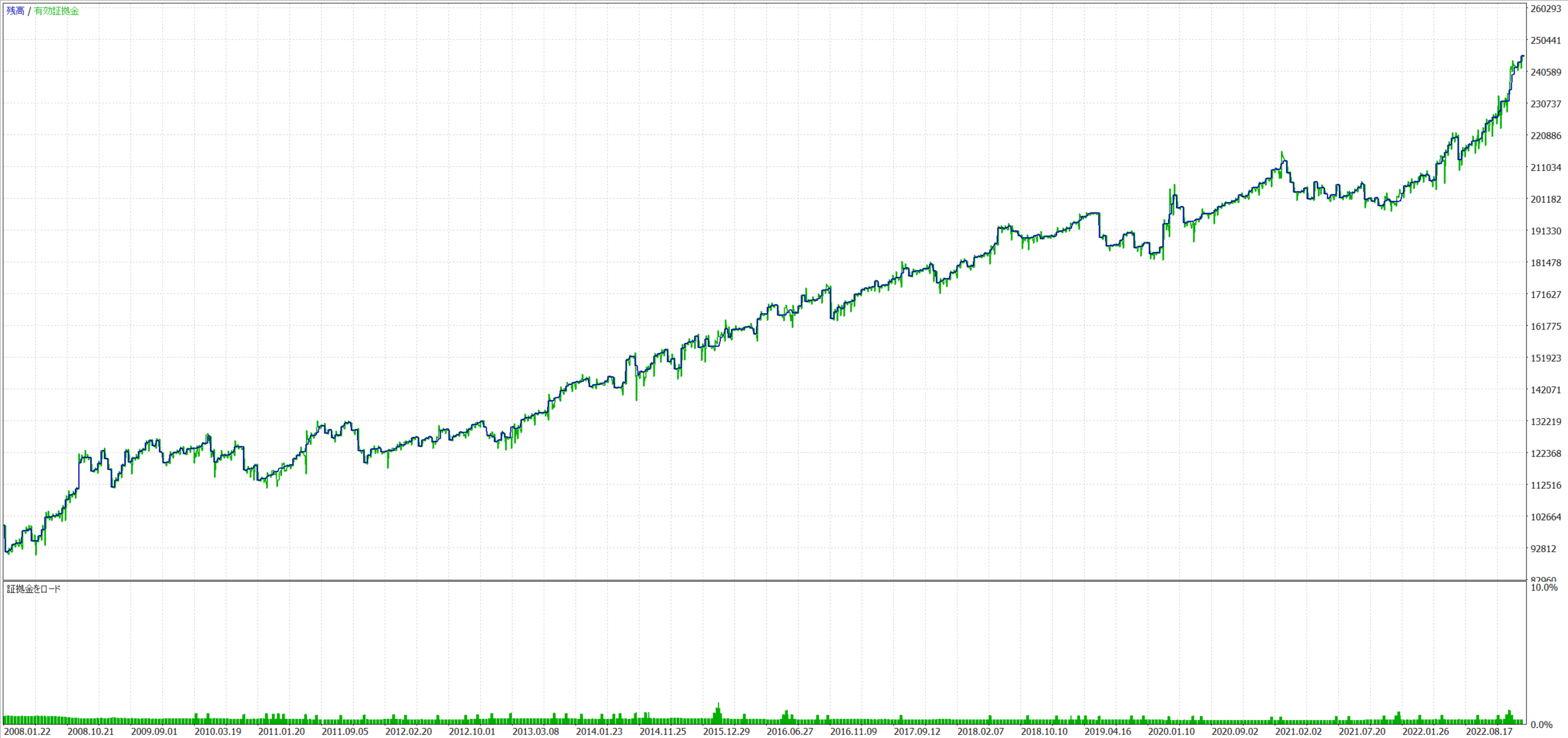Viewport: 1568px width, 738px height.
Task: Click the equity curve's starting point at far left
Action: click(x=5, y=527)
